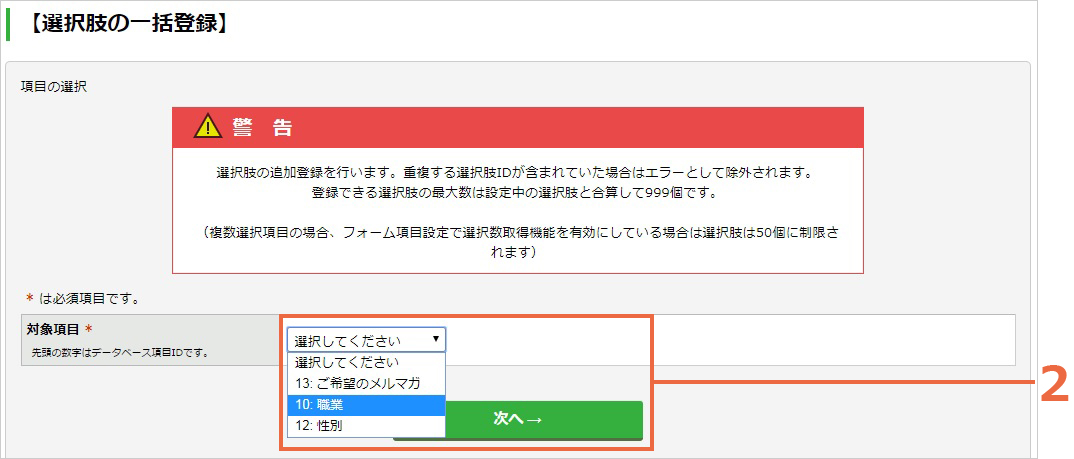Choose 10: 職業 option
The height and width of the screenshot is (459, 1074).
366,405
